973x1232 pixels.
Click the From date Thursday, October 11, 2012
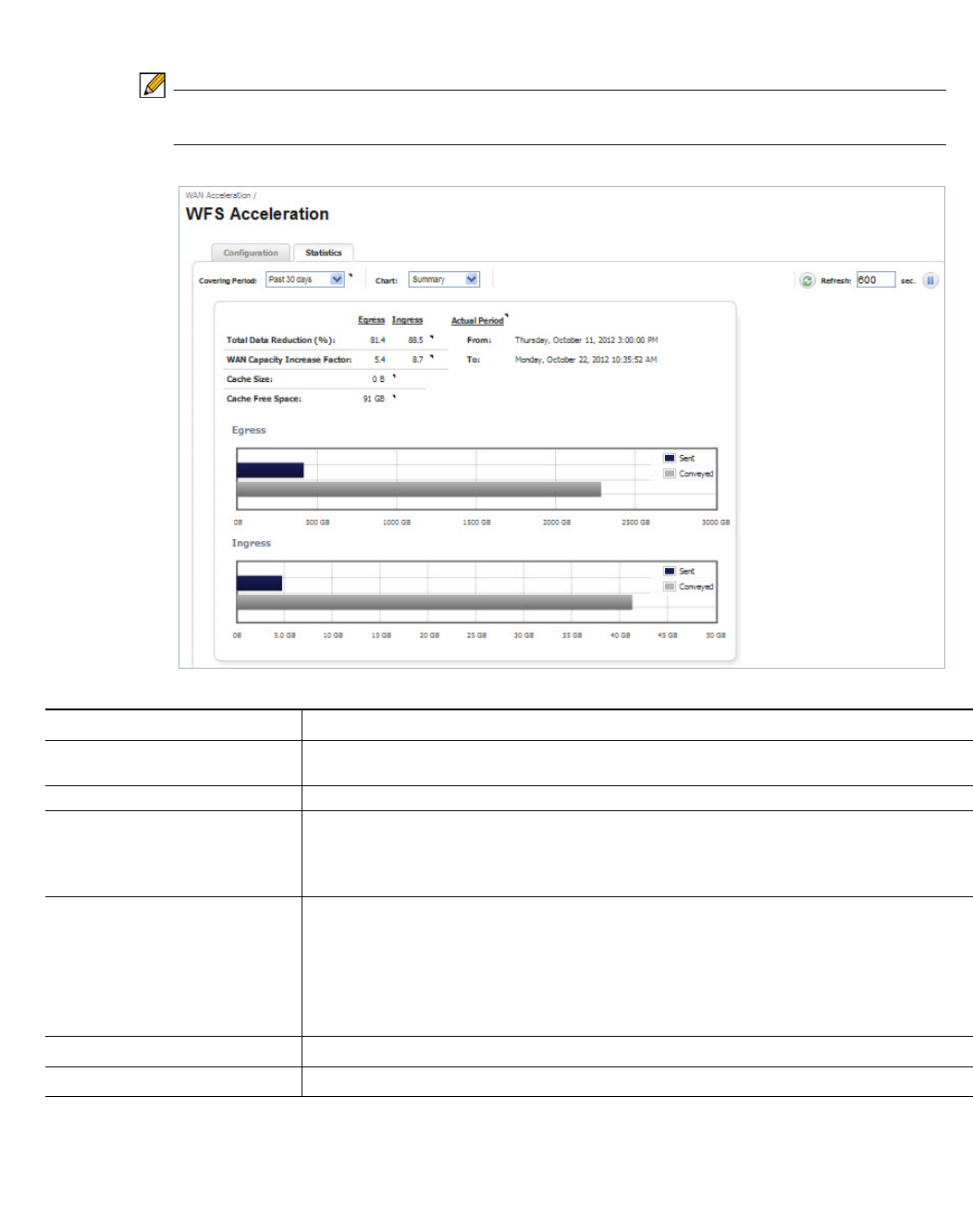pos(586,340)
